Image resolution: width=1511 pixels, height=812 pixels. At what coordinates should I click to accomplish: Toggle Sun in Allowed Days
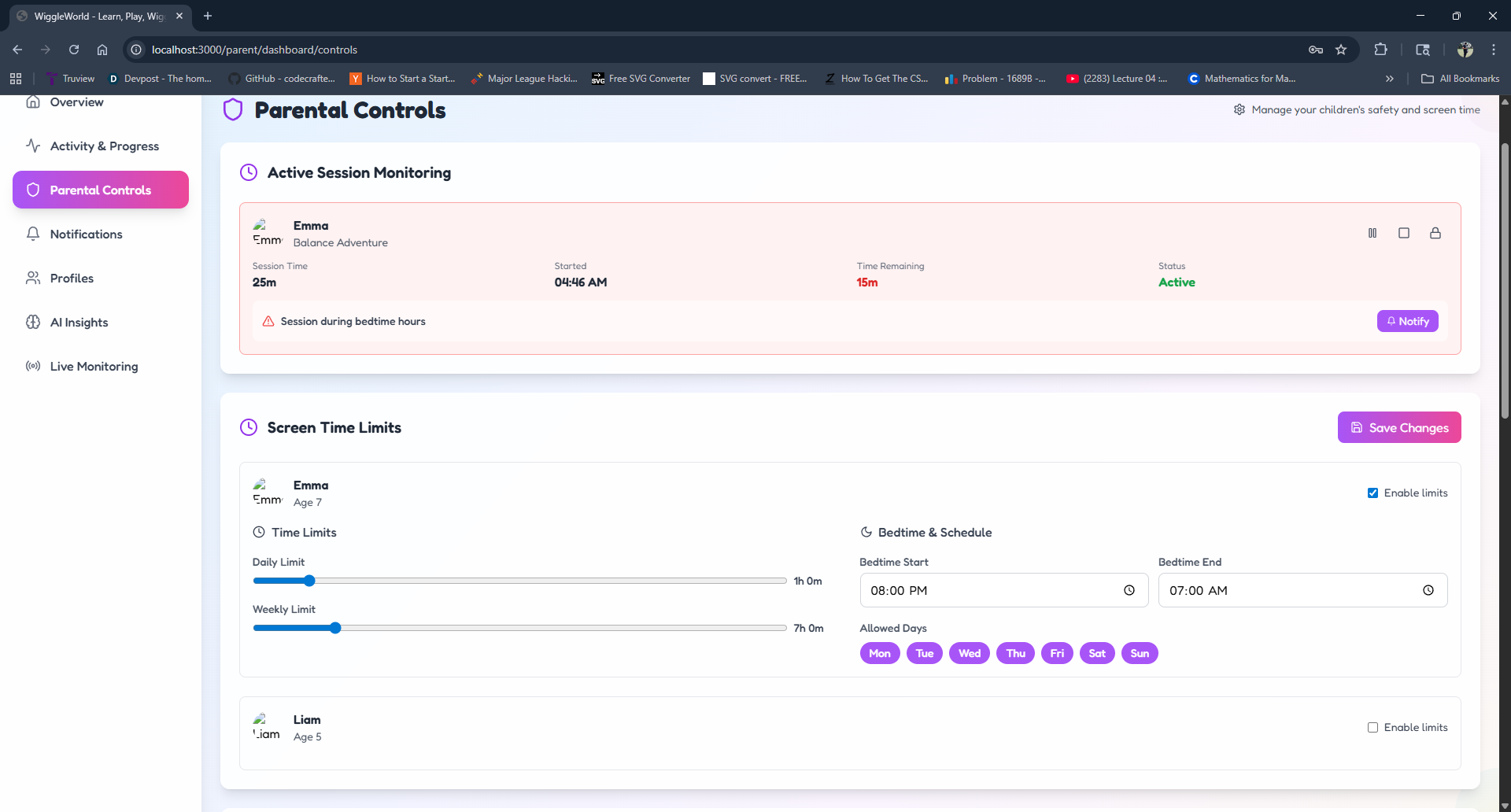click(1140, 653)
